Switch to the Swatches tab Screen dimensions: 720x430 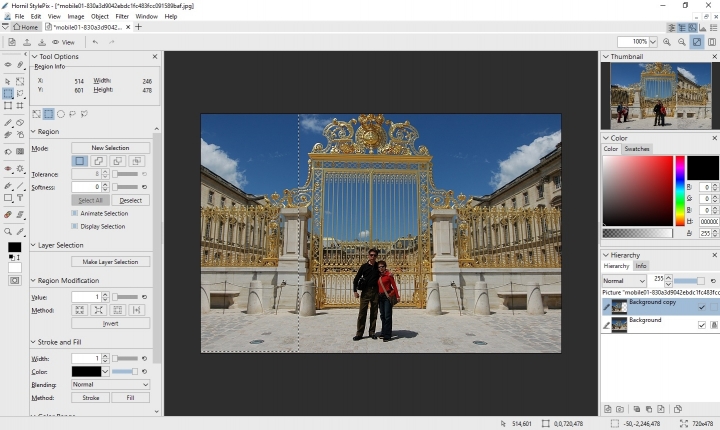(637, 149)
